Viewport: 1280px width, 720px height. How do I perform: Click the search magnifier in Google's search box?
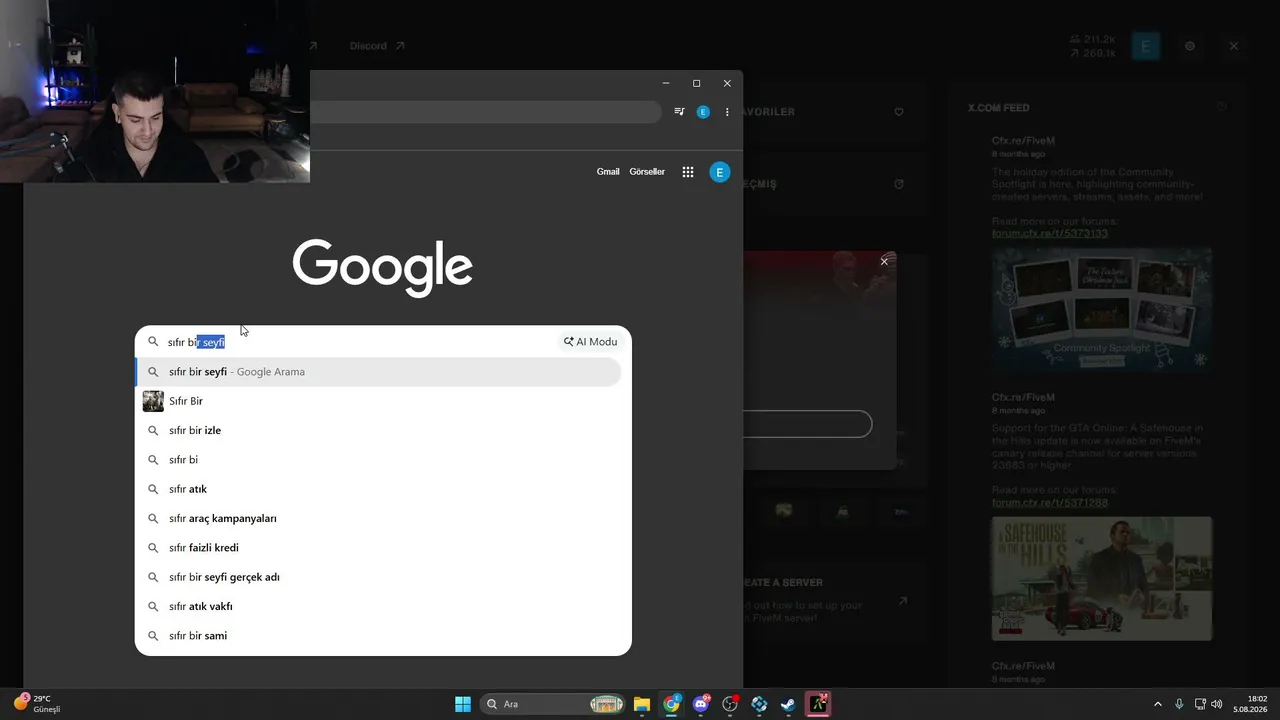point(153,342)
